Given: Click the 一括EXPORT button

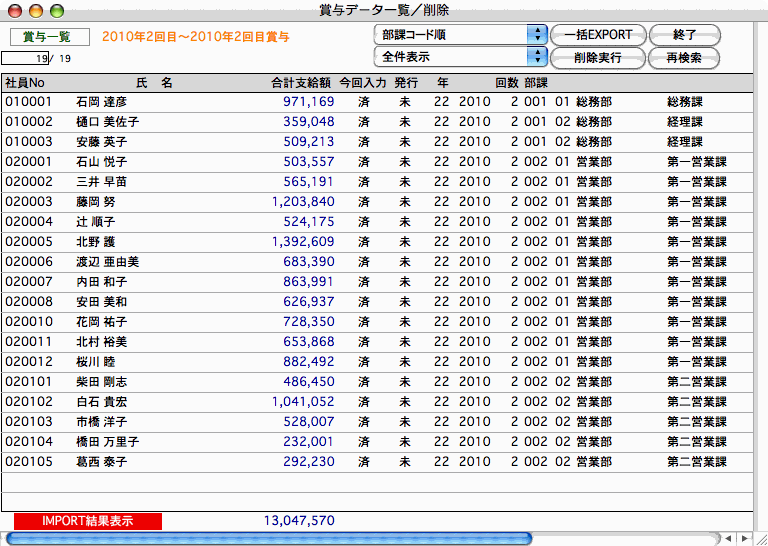Looking at the screenshot, I should point(597,34).
